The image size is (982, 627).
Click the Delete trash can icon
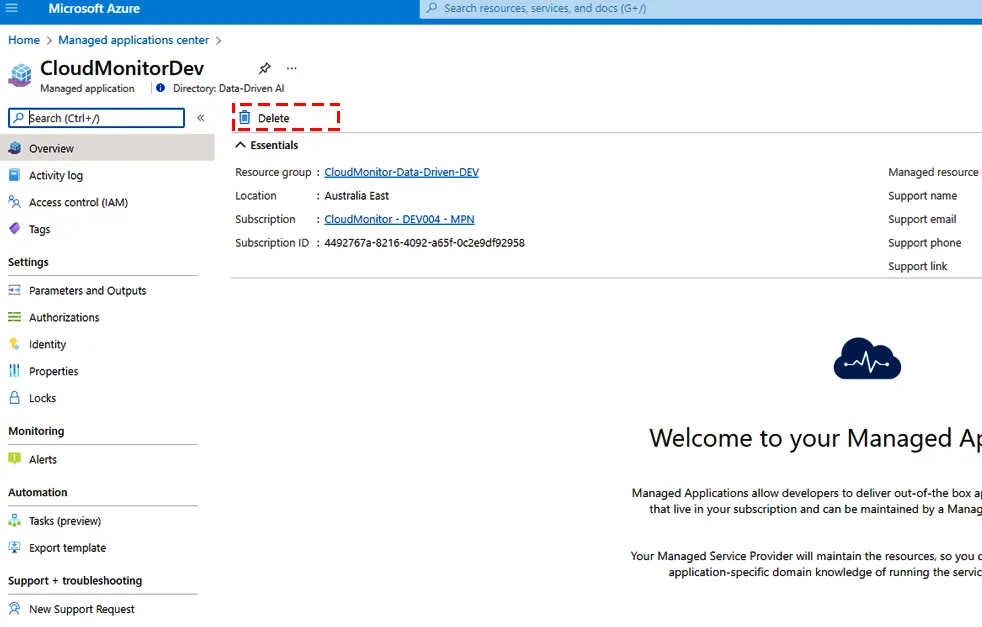(245, 118)
